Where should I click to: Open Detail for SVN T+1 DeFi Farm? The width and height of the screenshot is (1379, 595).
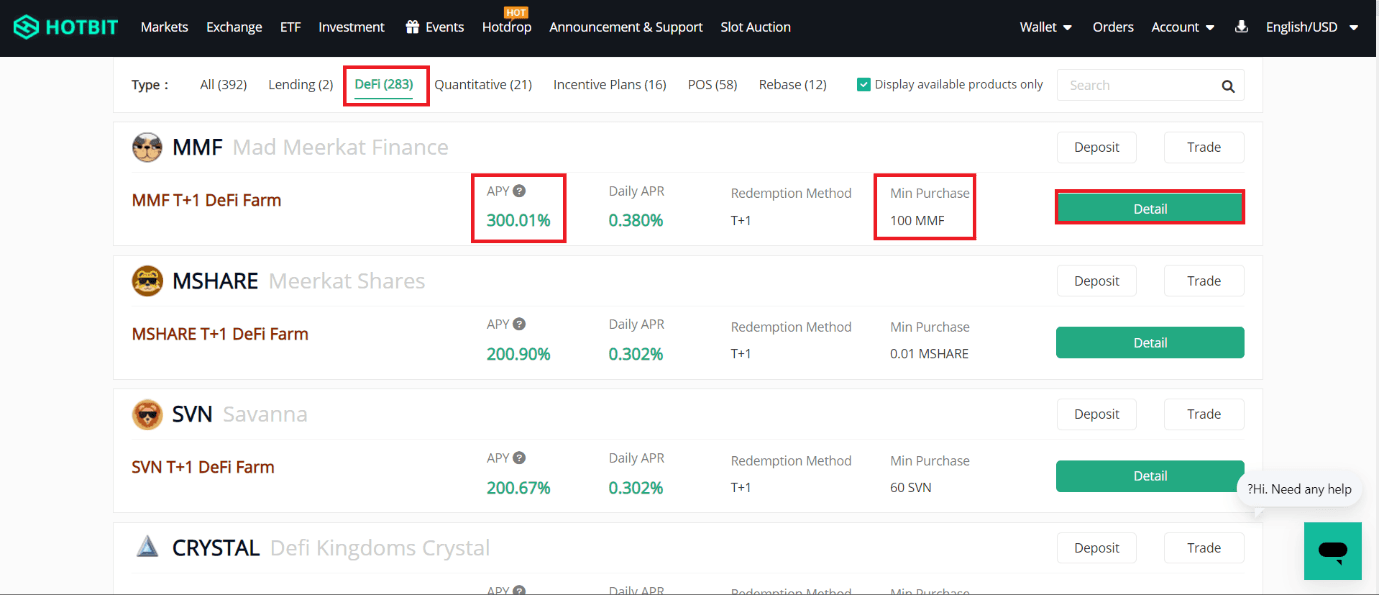tap(1150, 476)
